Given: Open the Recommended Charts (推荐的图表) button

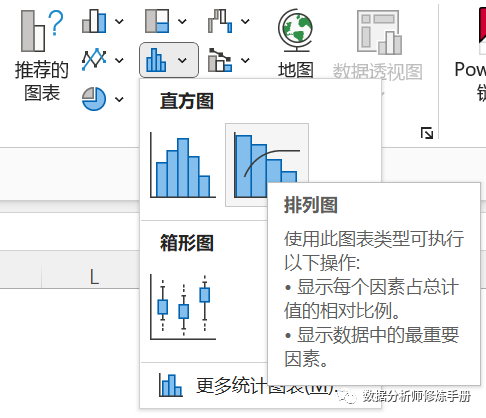Looking at the screenshot, I should click(42, 56).
